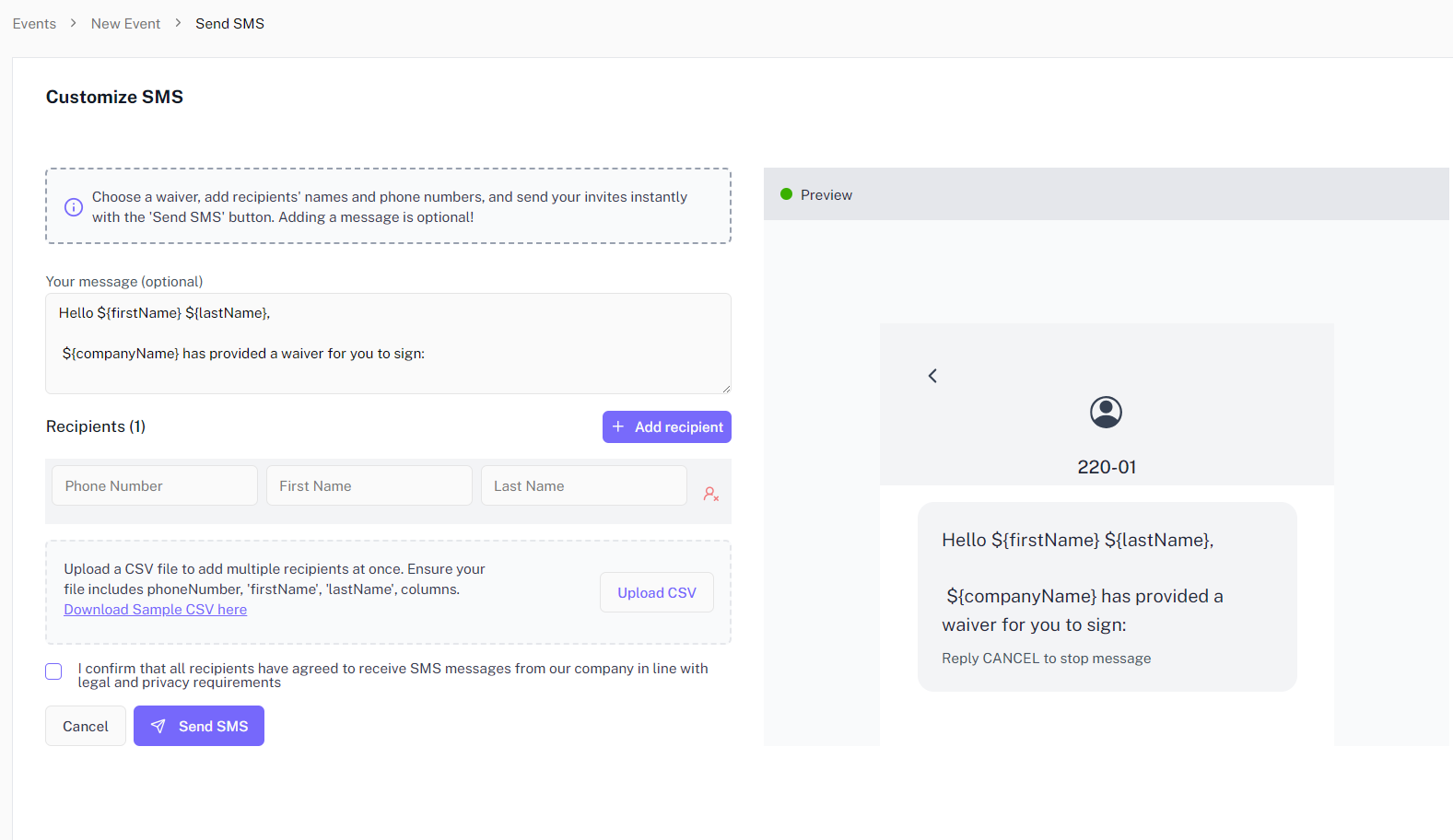Click the info icon in the hint box
This screenshot has width=1453, height=840.
coord(74,207)
